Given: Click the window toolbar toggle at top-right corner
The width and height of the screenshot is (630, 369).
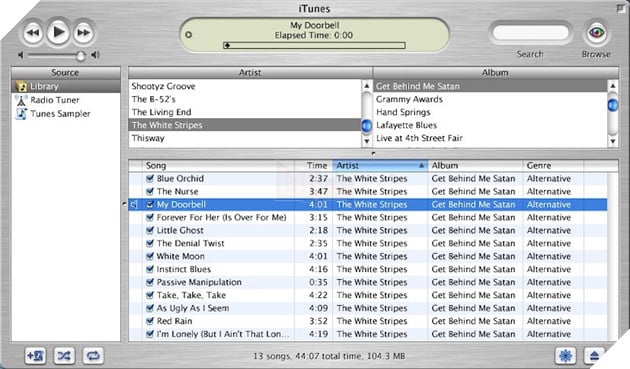Looking at the screenshot, I should point(621,8).
